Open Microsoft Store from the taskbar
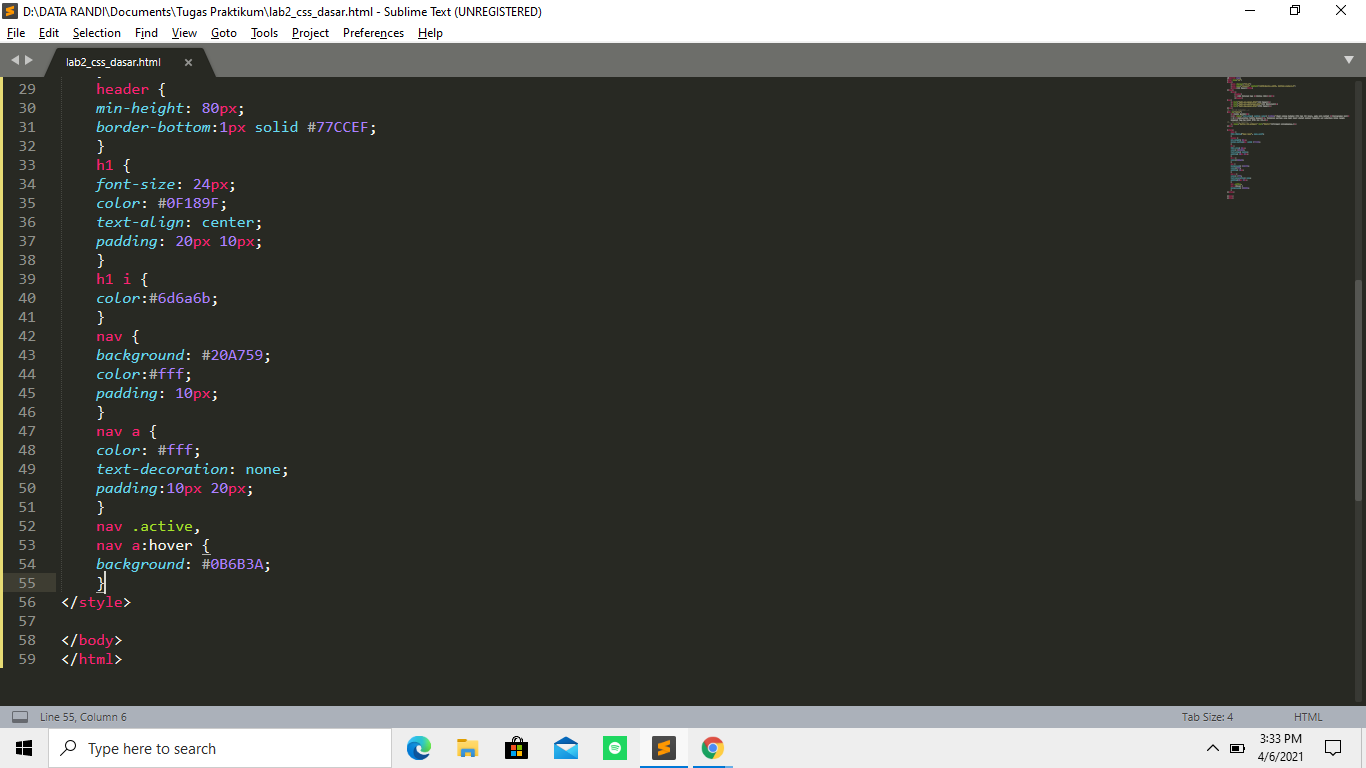Screen dimensions: 1366x768 pyautogui.click(x=516, y=747)
